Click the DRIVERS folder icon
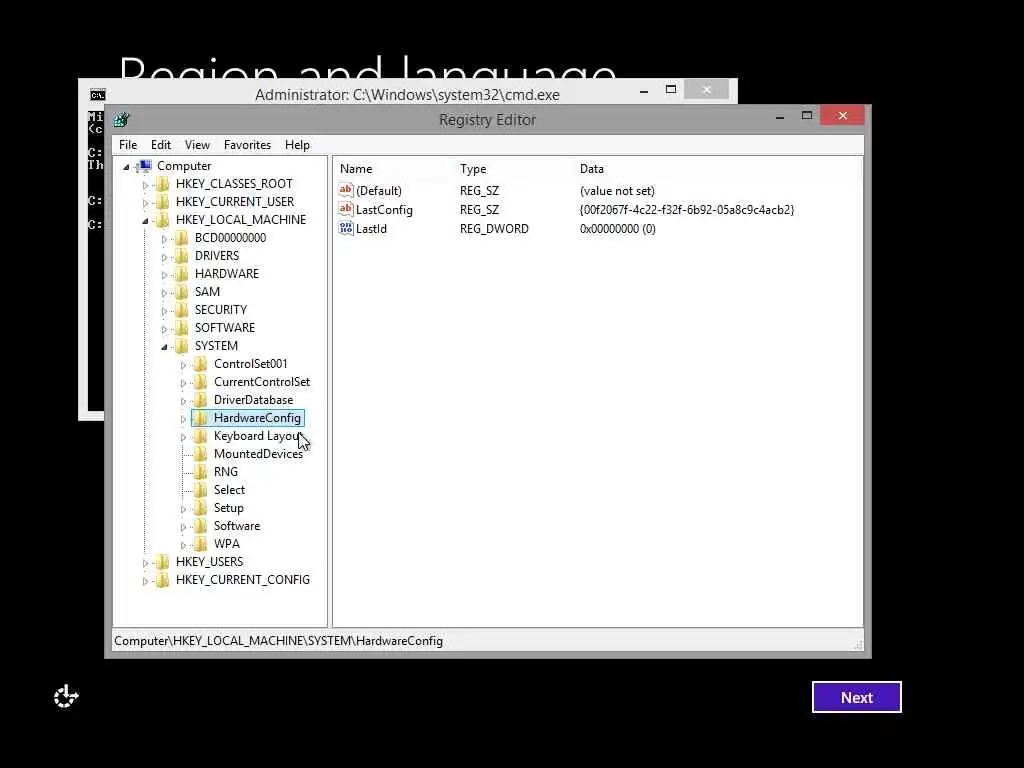 coord(182,256)
